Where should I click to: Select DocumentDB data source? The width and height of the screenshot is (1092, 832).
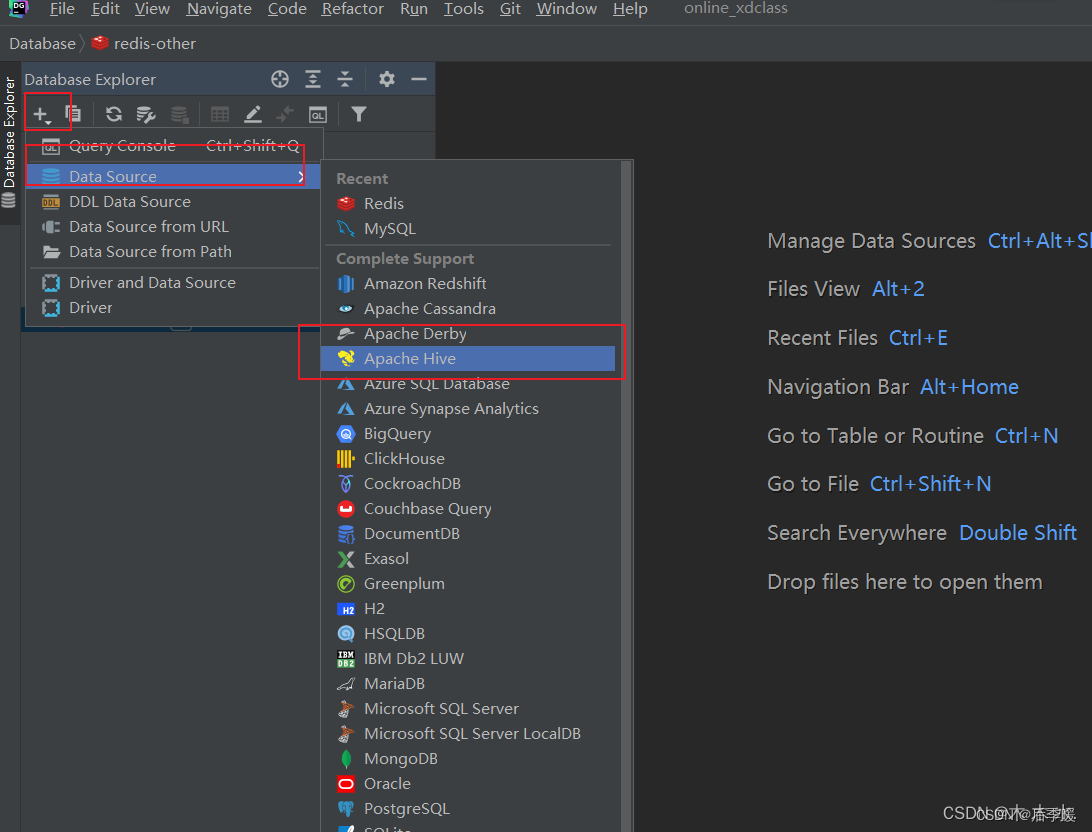tap(468, 534)
